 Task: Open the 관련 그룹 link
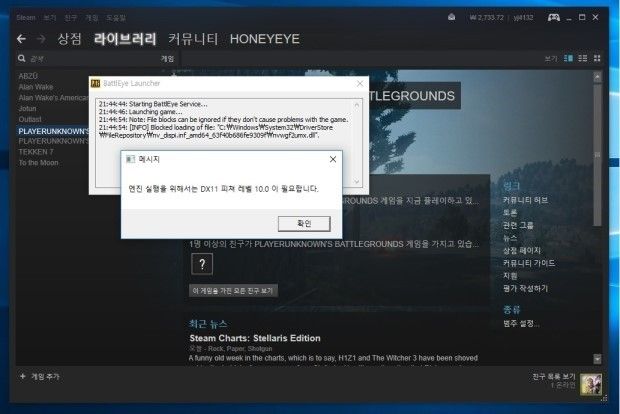tap(518, 225)
